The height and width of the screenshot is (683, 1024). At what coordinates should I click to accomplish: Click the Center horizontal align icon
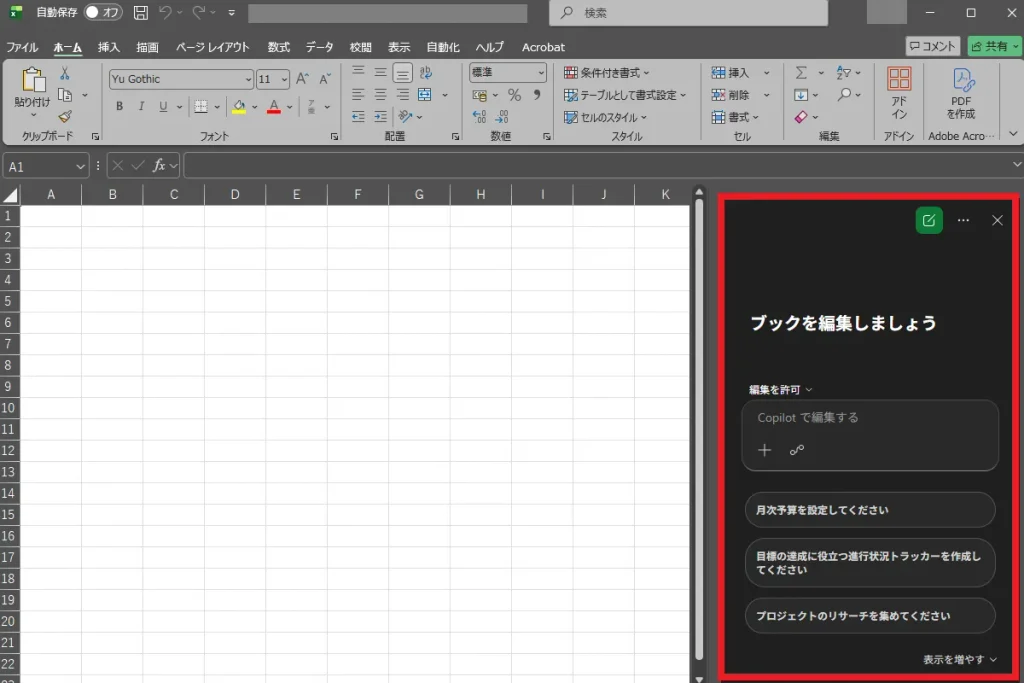click(x=381, y=95)
